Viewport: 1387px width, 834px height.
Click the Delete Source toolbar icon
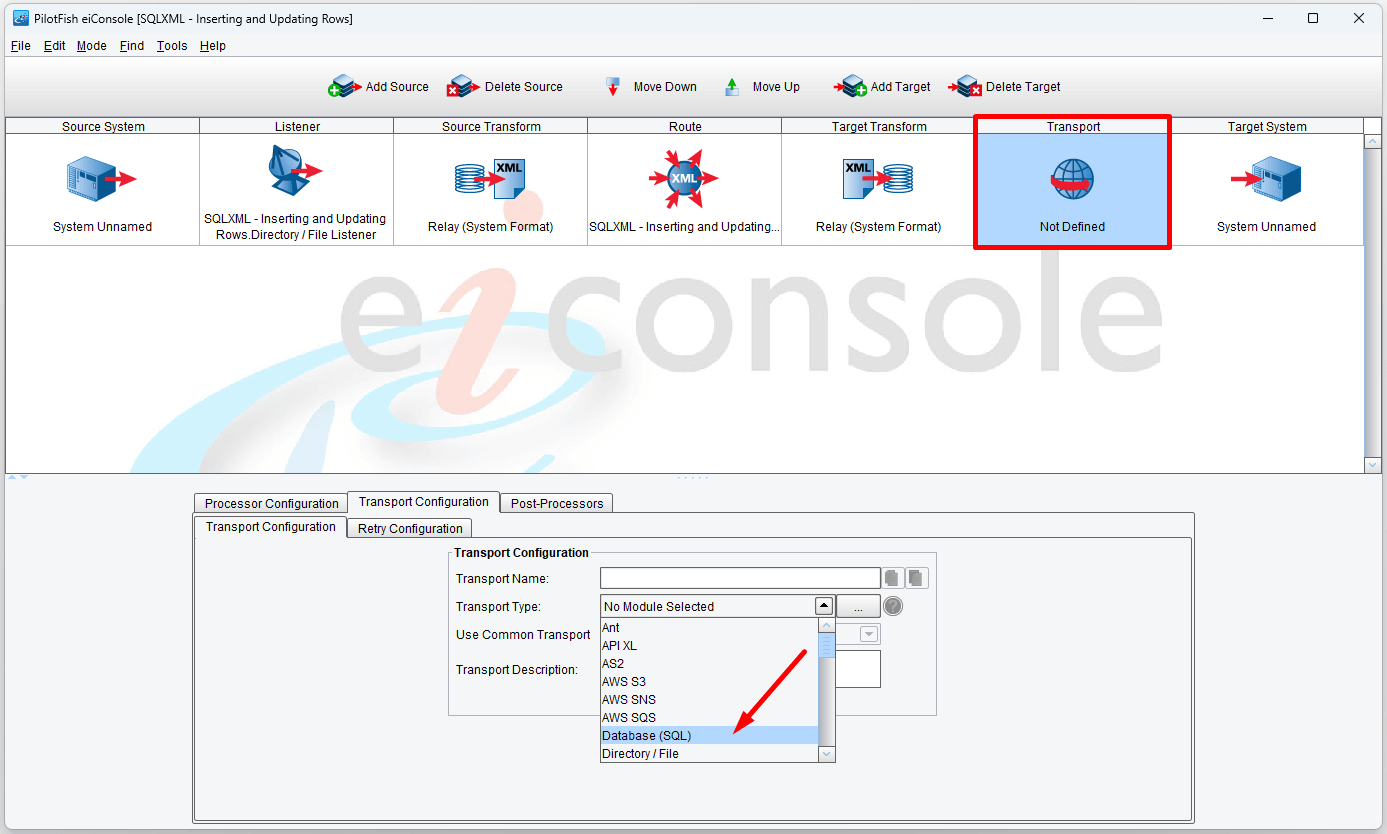464,87
